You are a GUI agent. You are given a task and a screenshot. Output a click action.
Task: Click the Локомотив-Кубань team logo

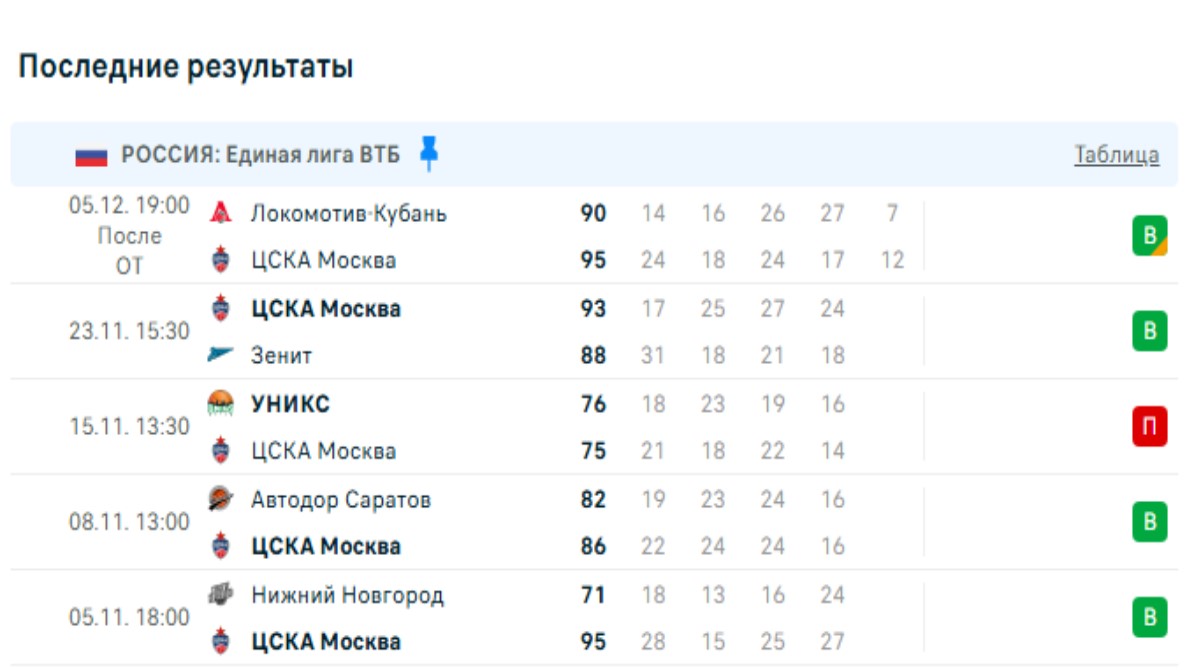(221, 213)
